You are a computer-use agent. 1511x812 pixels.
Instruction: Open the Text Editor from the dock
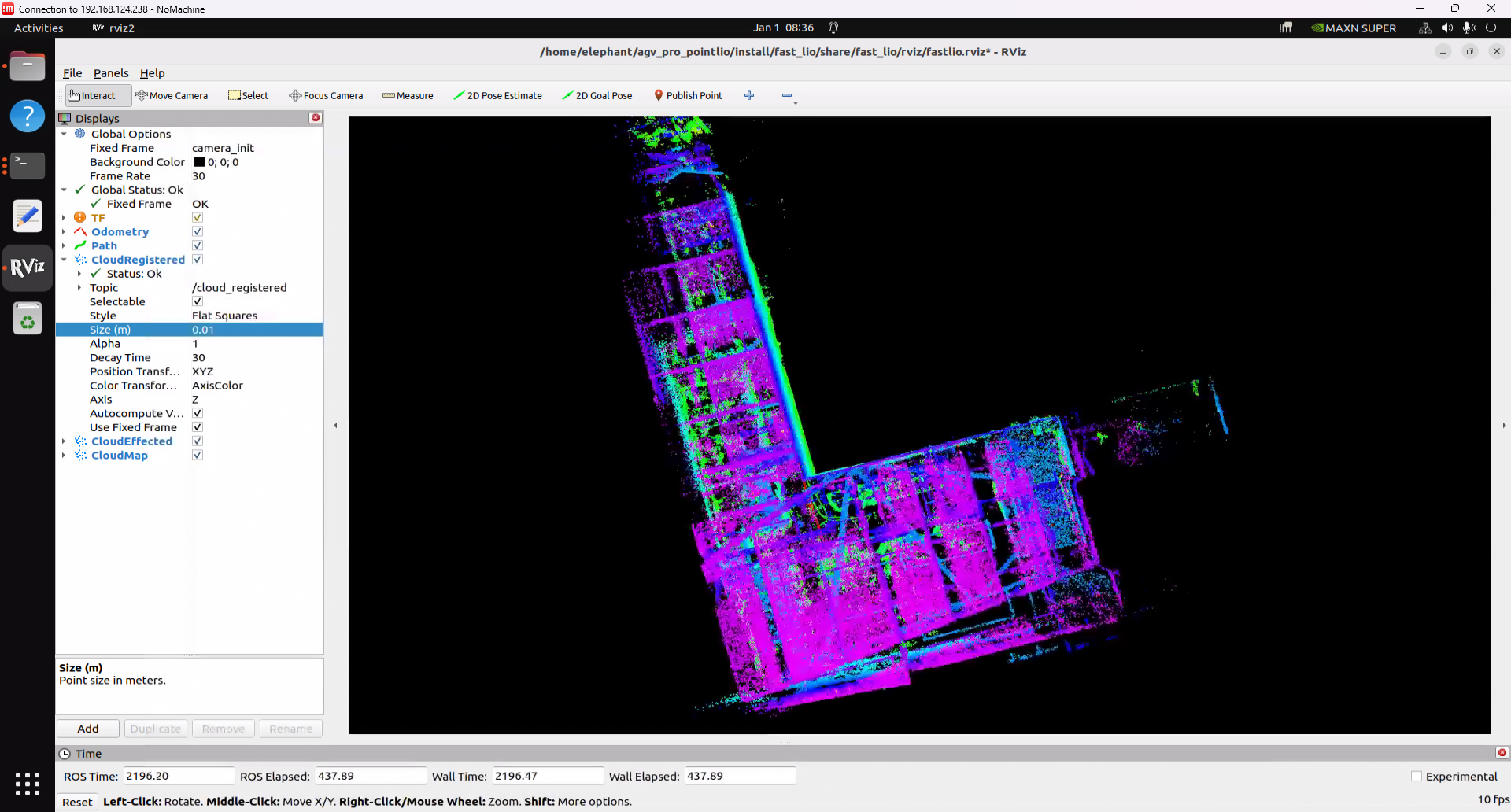(x=28, y=216)
